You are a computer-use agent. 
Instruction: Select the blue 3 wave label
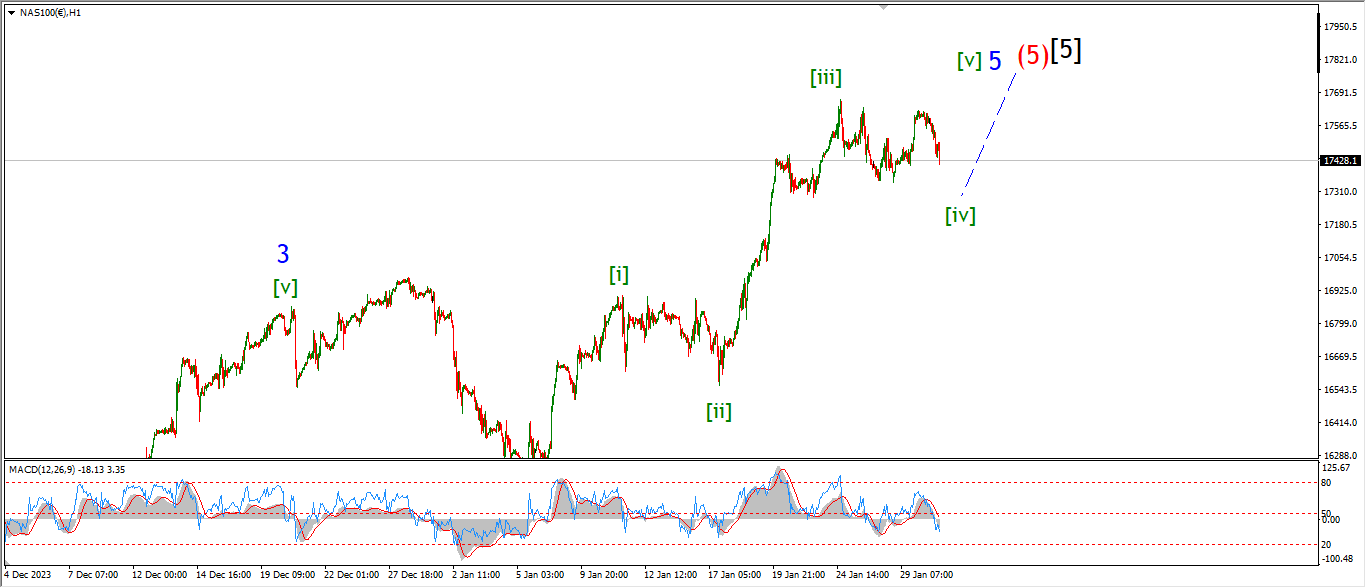pyautogui.click(x=283, y=255)
